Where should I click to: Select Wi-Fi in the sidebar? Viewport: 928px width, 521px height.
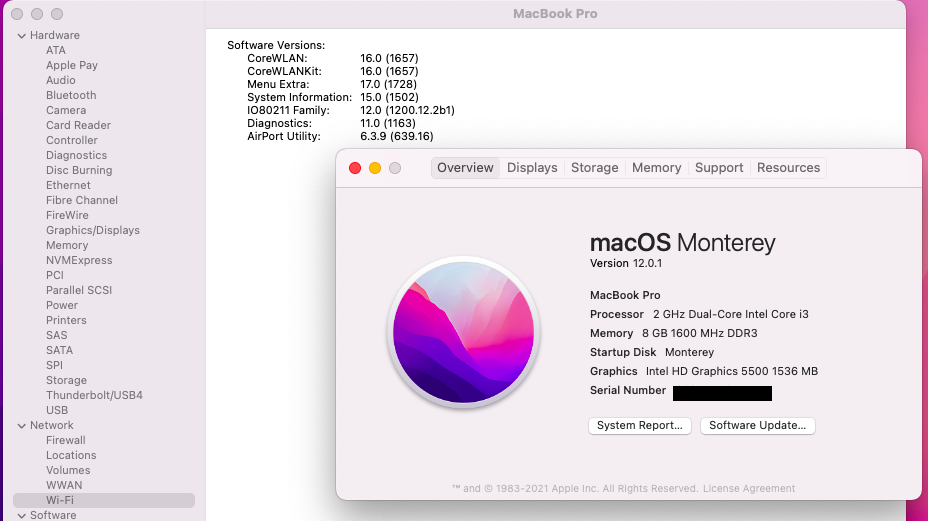[104, 500]
